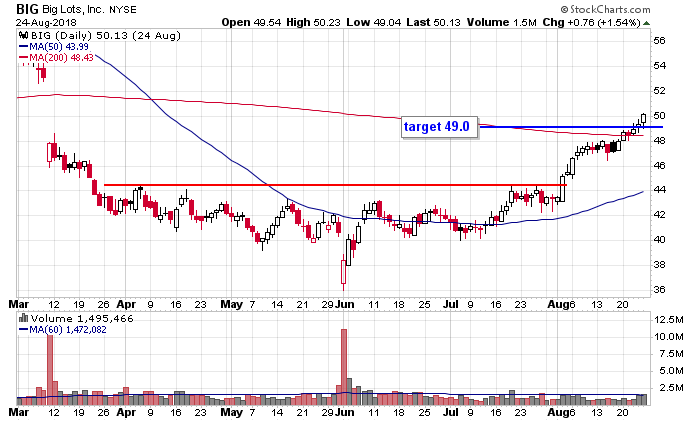Click the 44 price axis label
The image size is (700, 421).
[x=659, y=190]
